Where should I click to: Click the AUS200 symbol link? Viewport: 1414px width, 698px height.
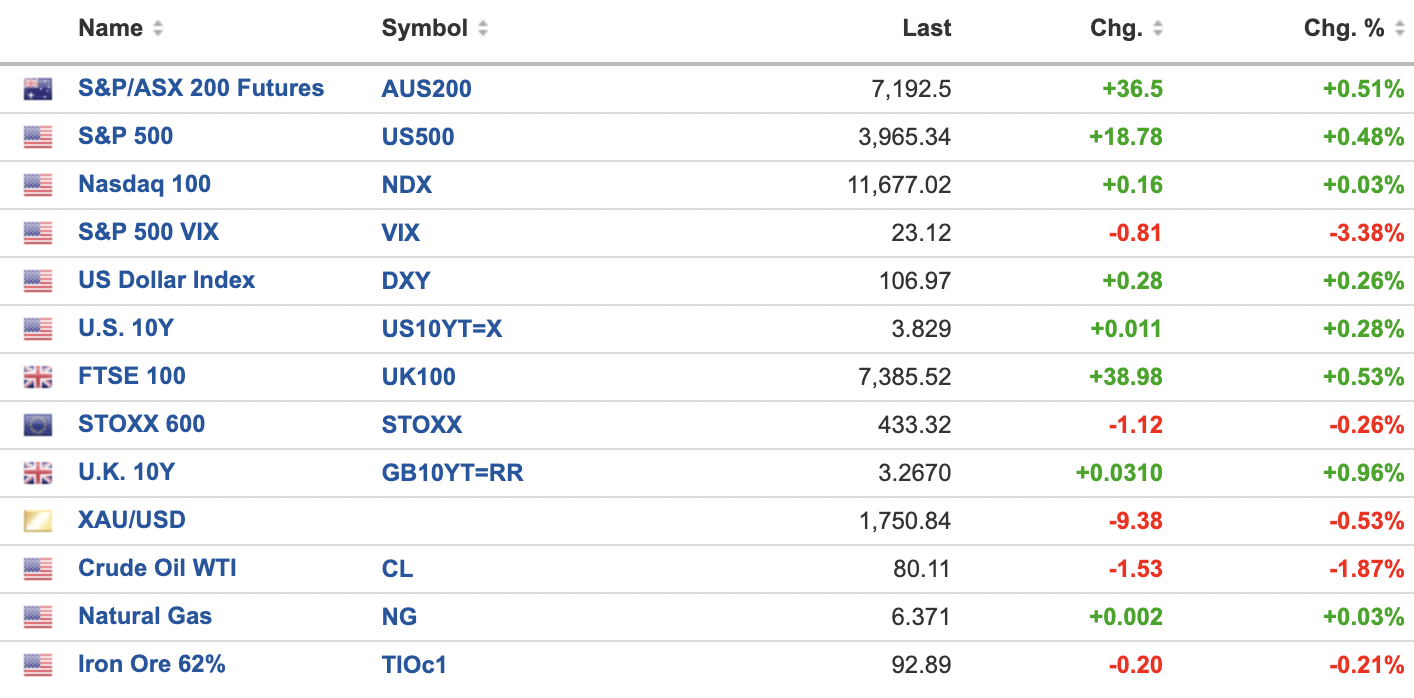click(426, 89)
